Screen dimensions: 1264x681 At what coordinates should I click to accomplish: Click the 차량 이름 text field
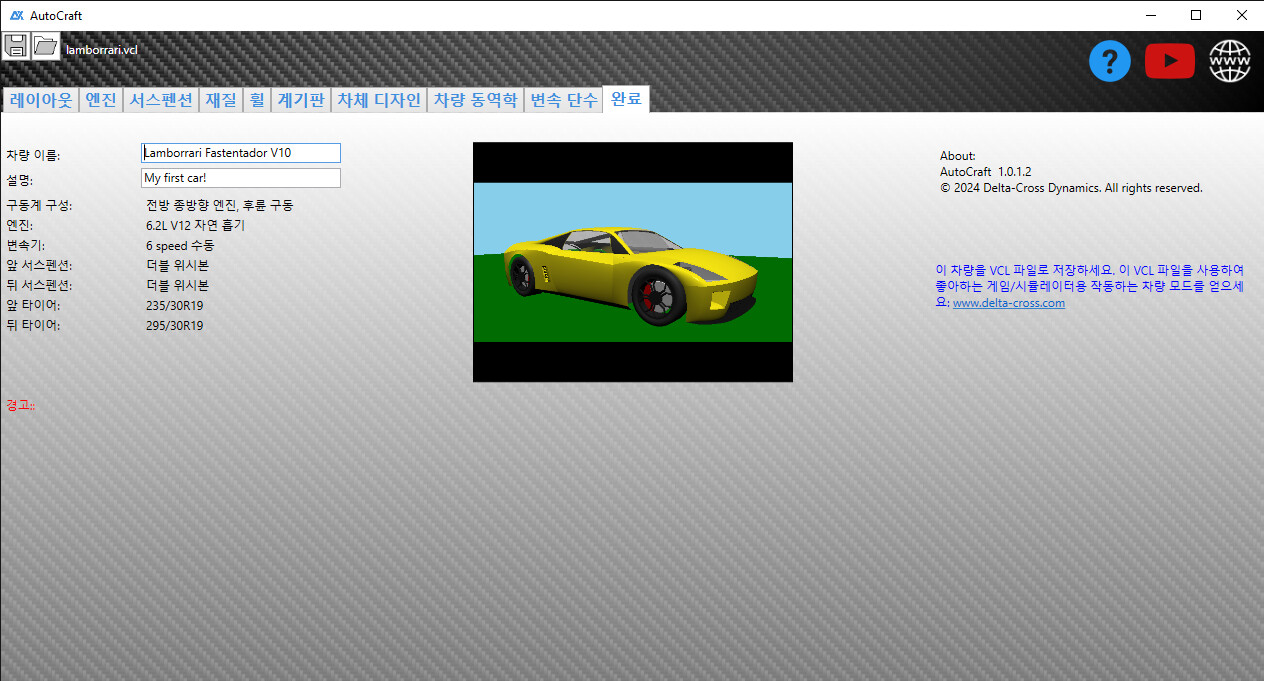(241, 153)
